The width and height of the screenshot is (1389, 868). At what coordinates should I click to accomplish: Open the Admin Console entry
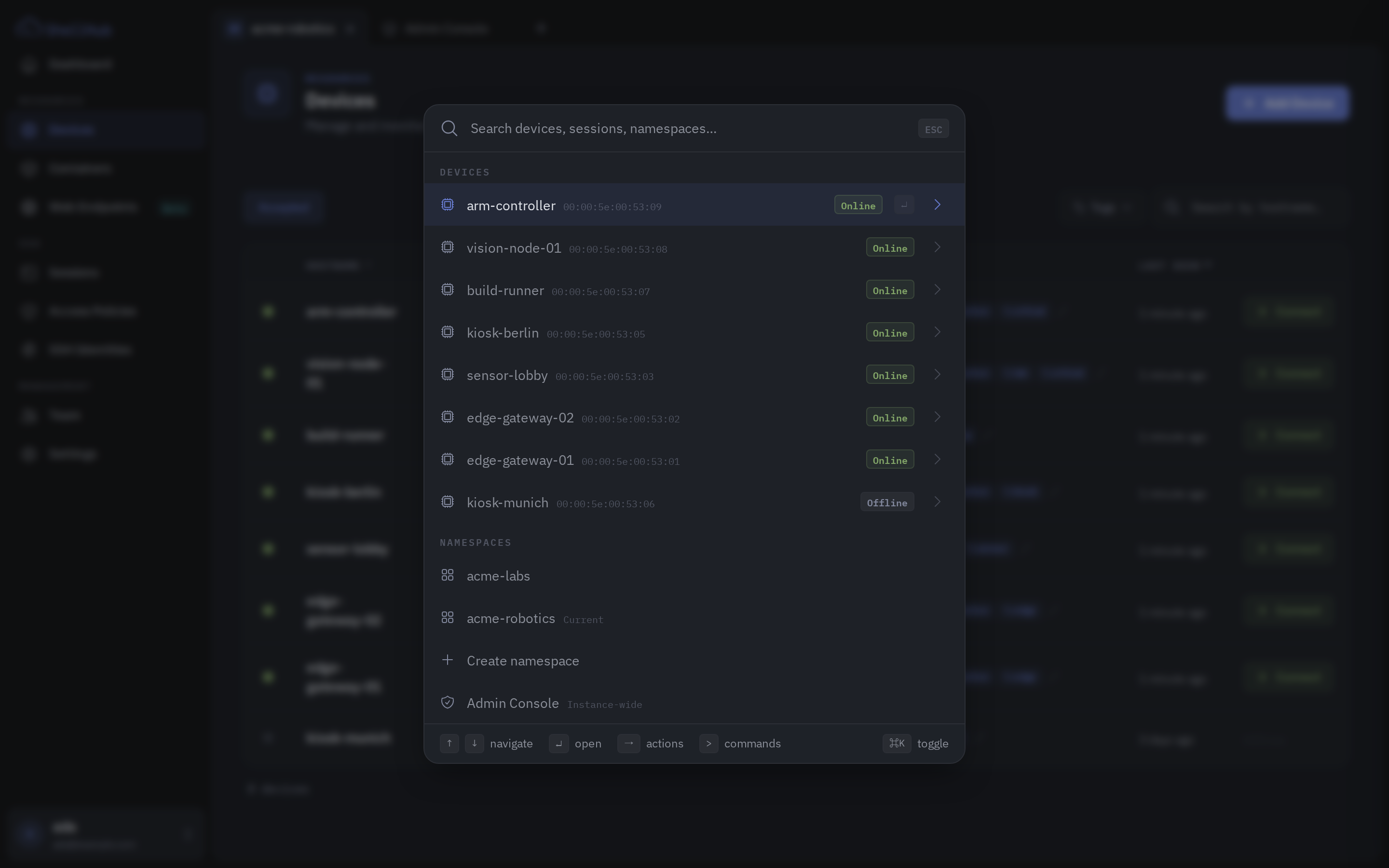click(x=694, y=703)
